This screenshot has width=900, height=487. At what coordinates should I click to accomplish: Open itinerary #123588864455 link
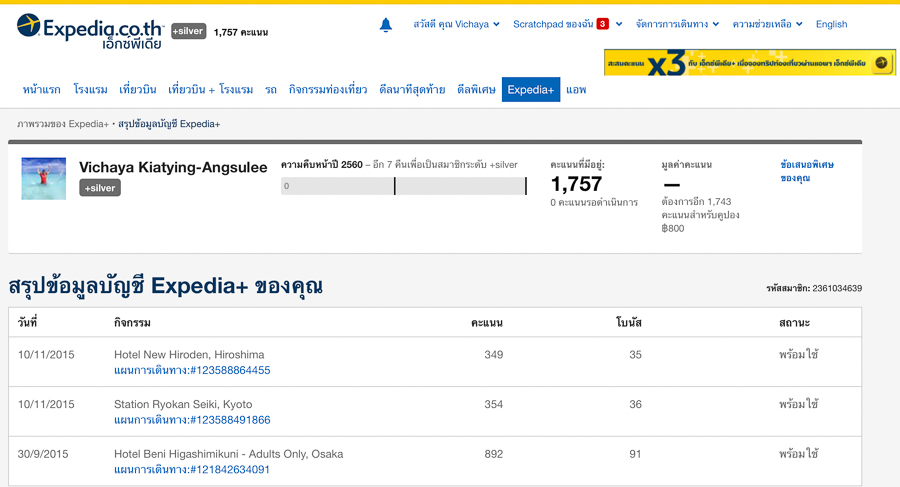pos(192,370)
